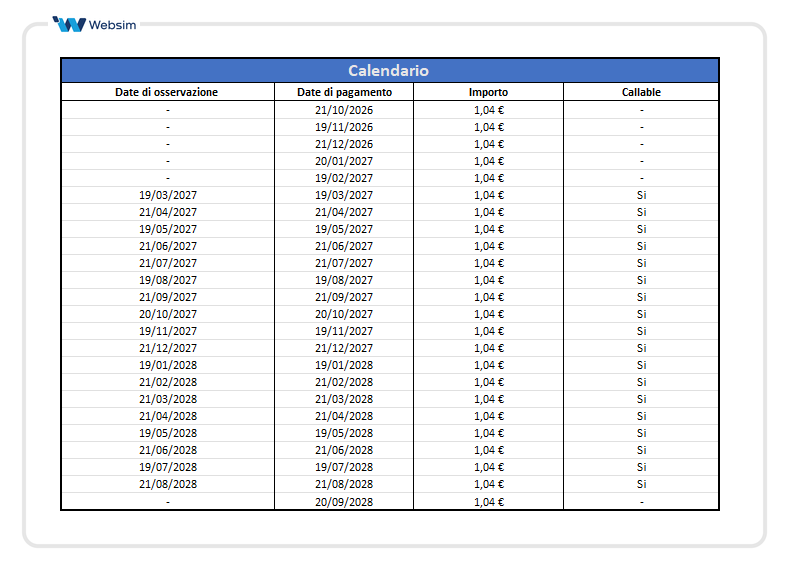Select the 1,04 € amount for 20/01/2027
The image size is (789, 570).
(x=489, y=161)
